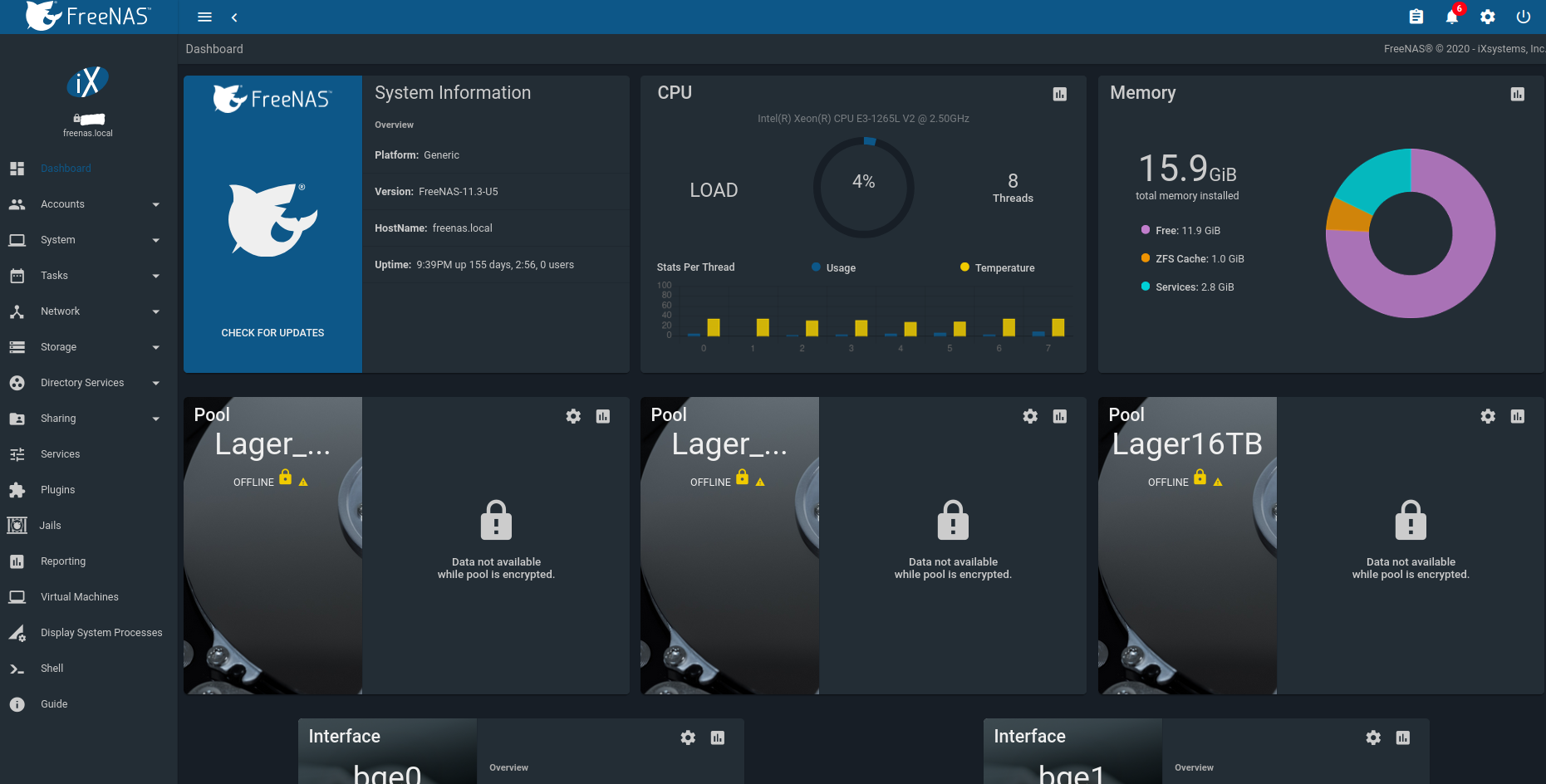Click the Temperature legend dot
Screen dimensions: 1546x784
[x=964, y=267]
